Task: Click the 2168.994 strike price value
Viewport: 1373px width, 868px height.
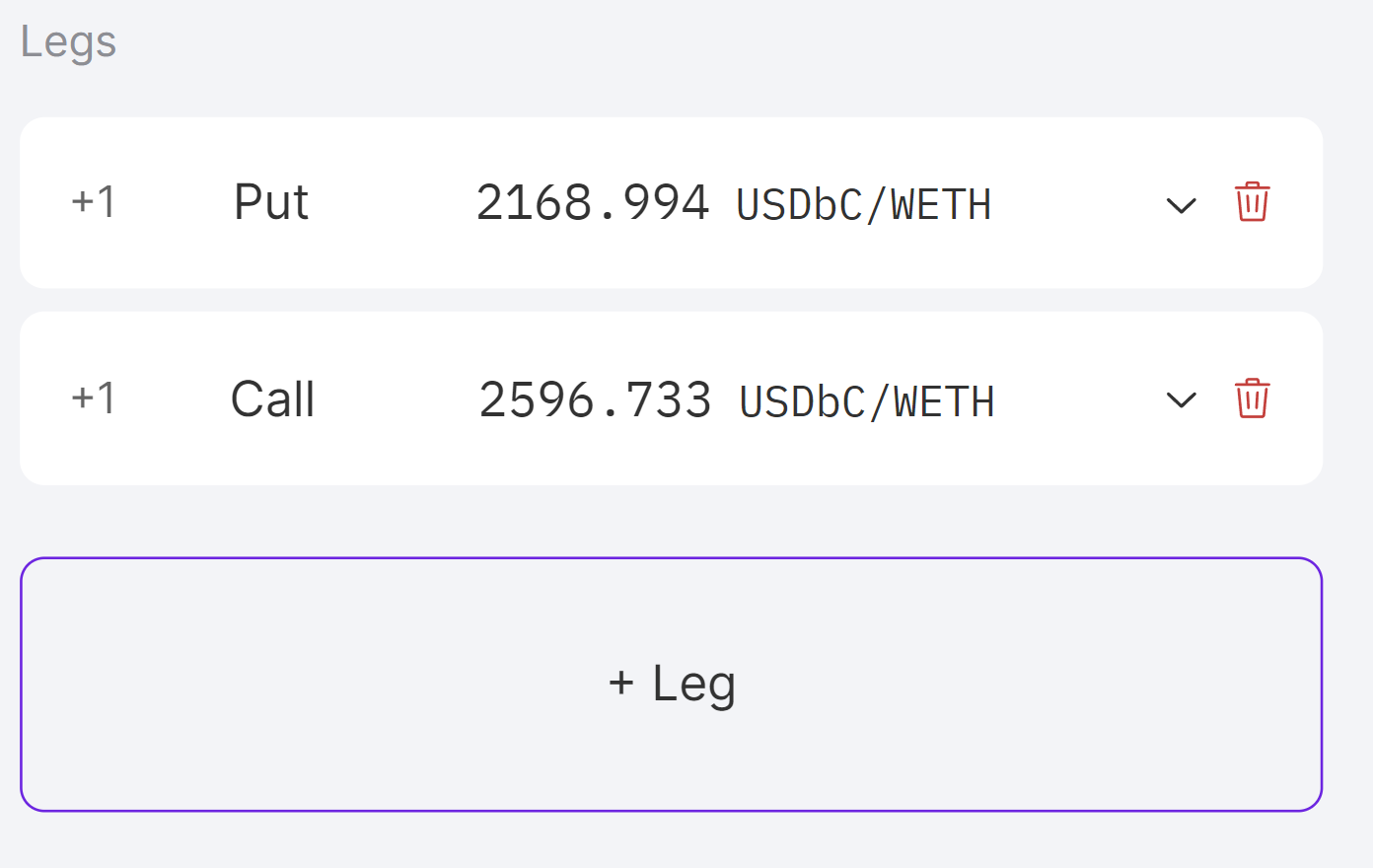Action: pos(592,203)
